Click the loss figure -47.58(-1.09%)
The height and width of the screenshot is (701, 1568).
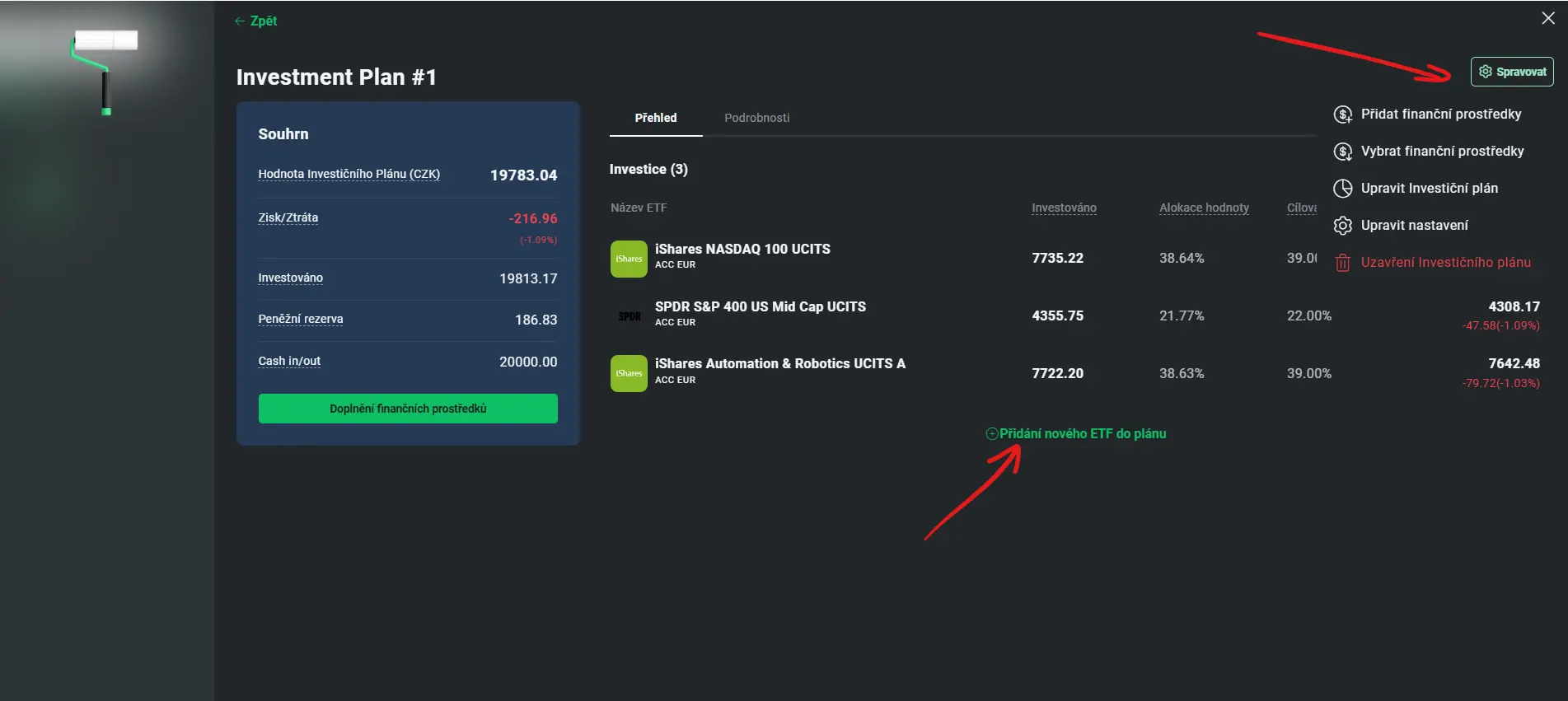click(1500, 325)
